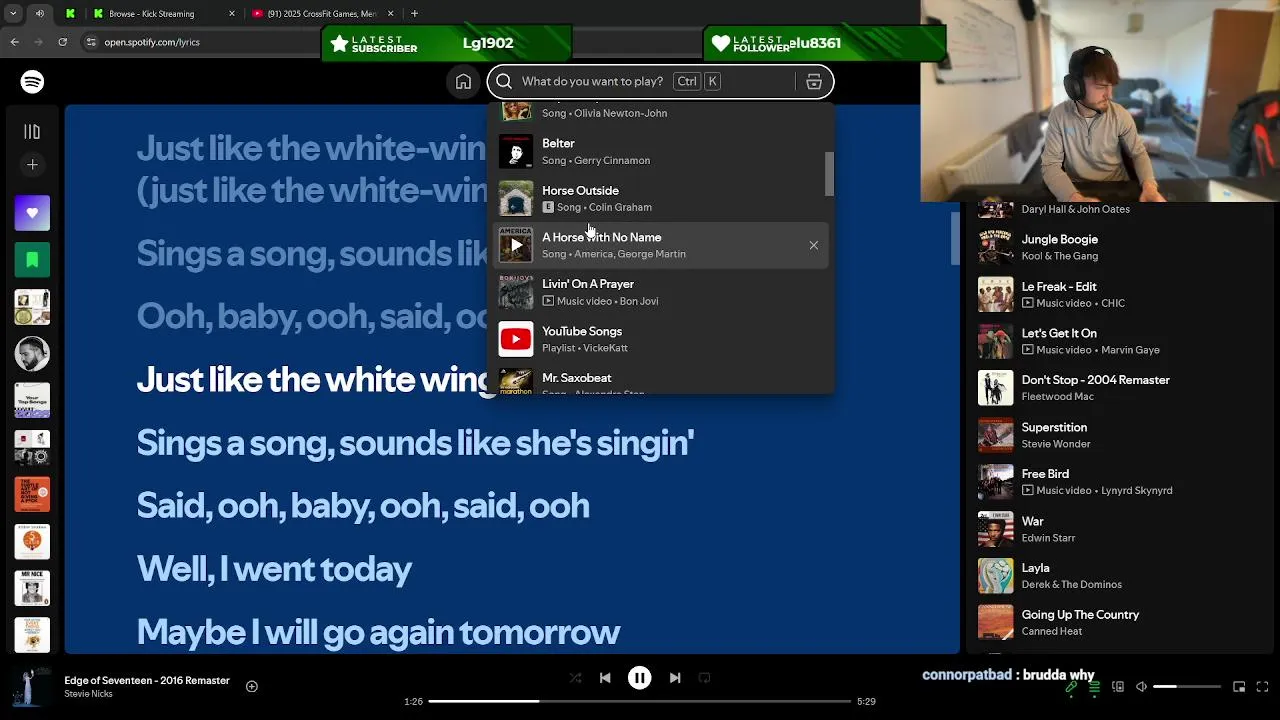
Task: Open Connect to a device
Action: pyautogui.click(x=1118, y=687)
